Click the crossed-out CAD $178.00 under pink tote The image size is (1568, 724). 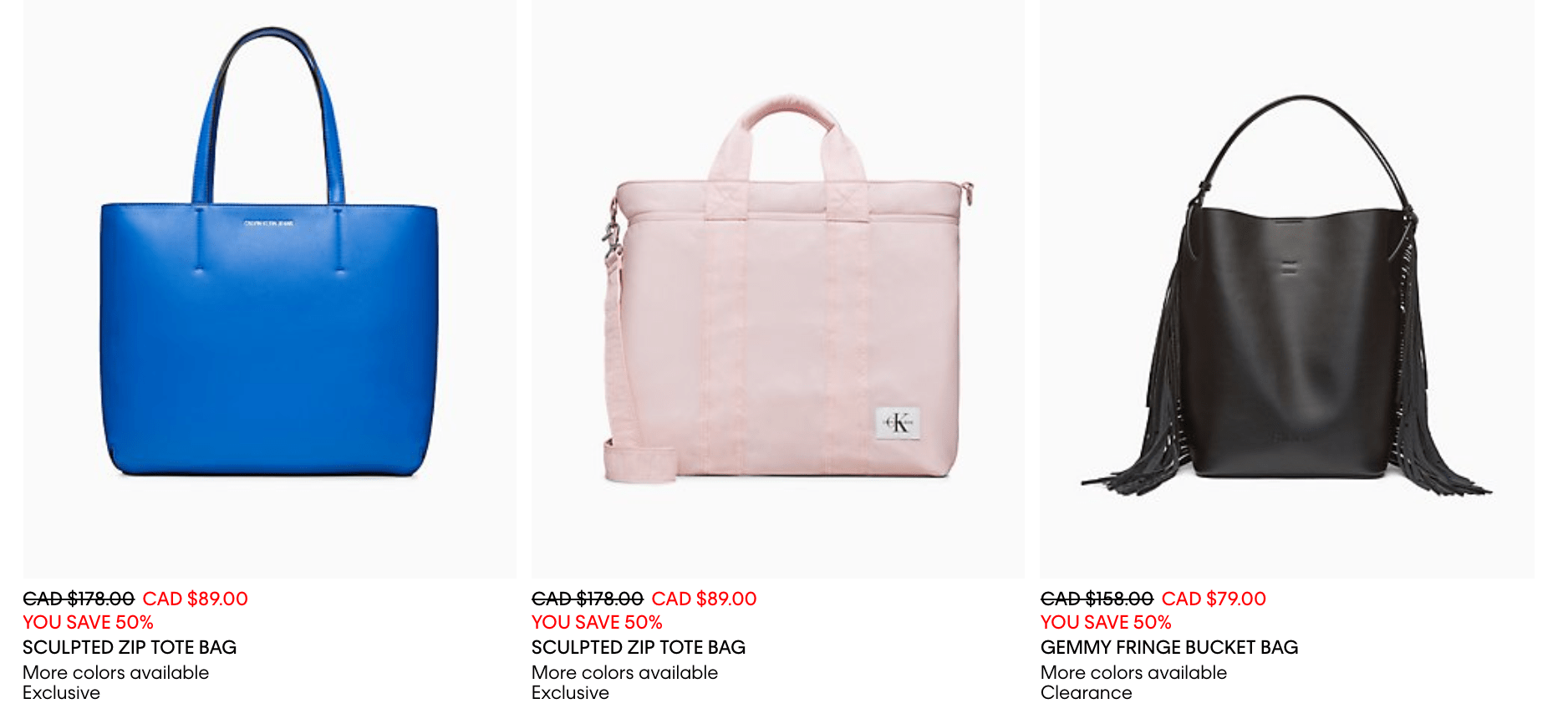(588, 599)
